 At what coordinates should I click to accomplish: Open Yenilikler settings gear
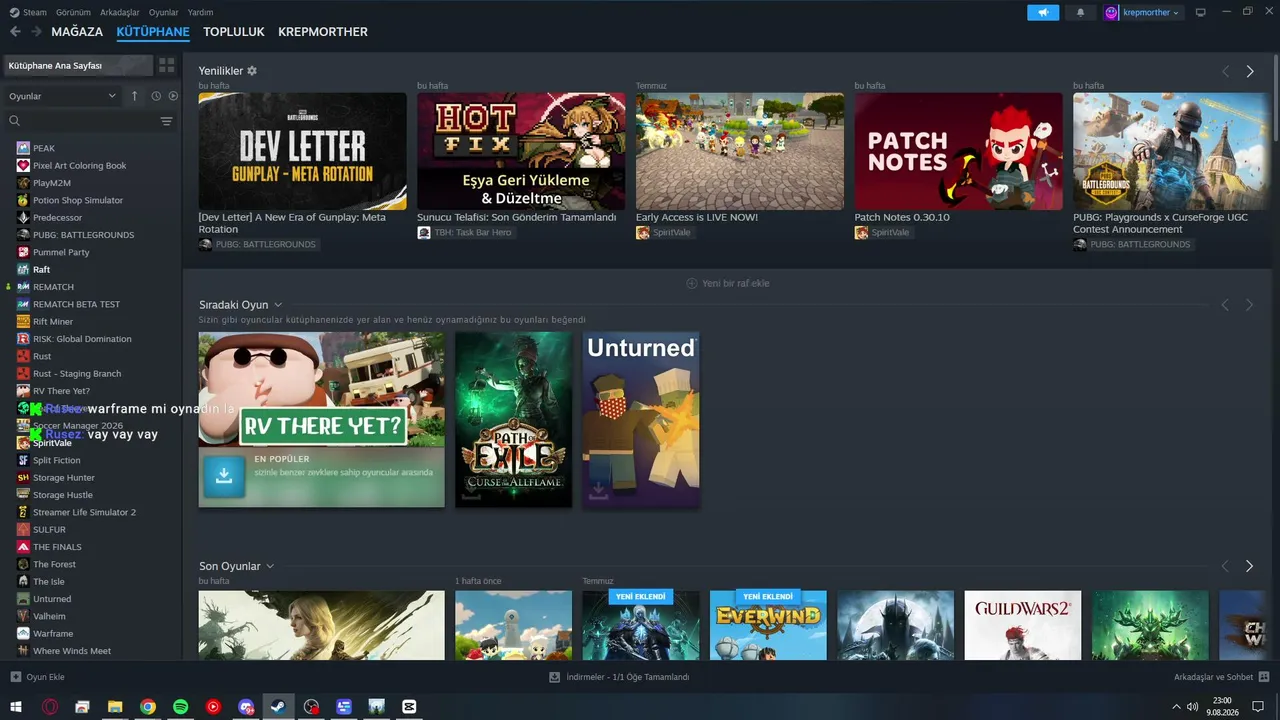(x=252, y=71)
